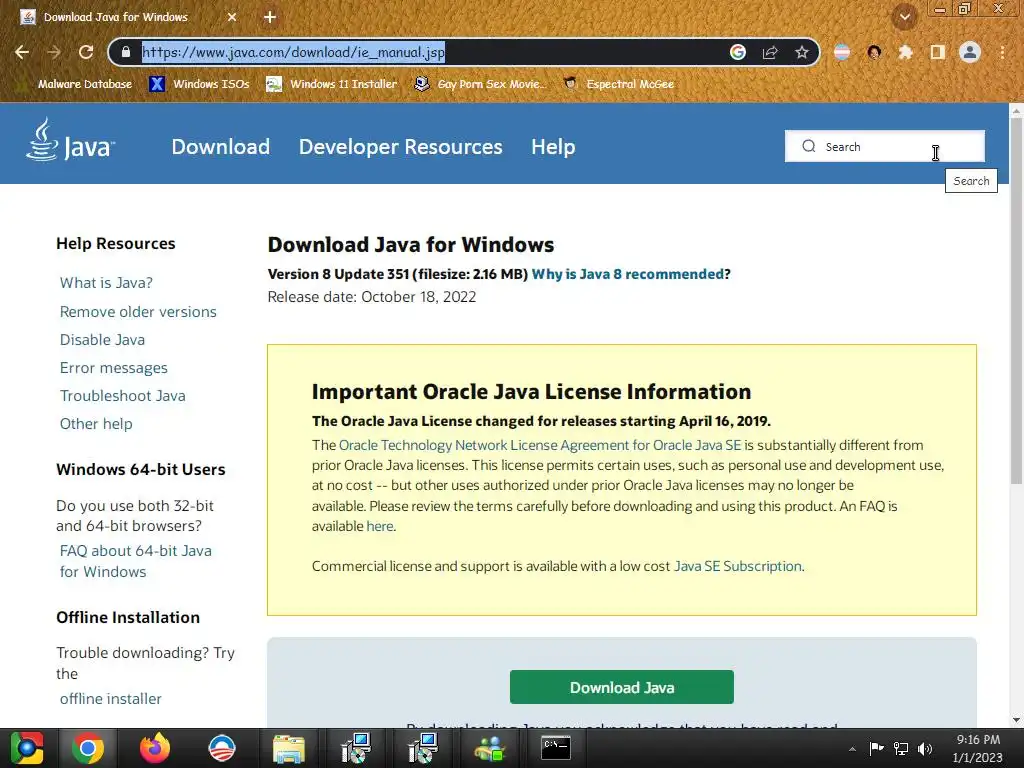Close the Download Java for Windows tab
This screenshot has height=768, width=1024.
pos(232,17)
